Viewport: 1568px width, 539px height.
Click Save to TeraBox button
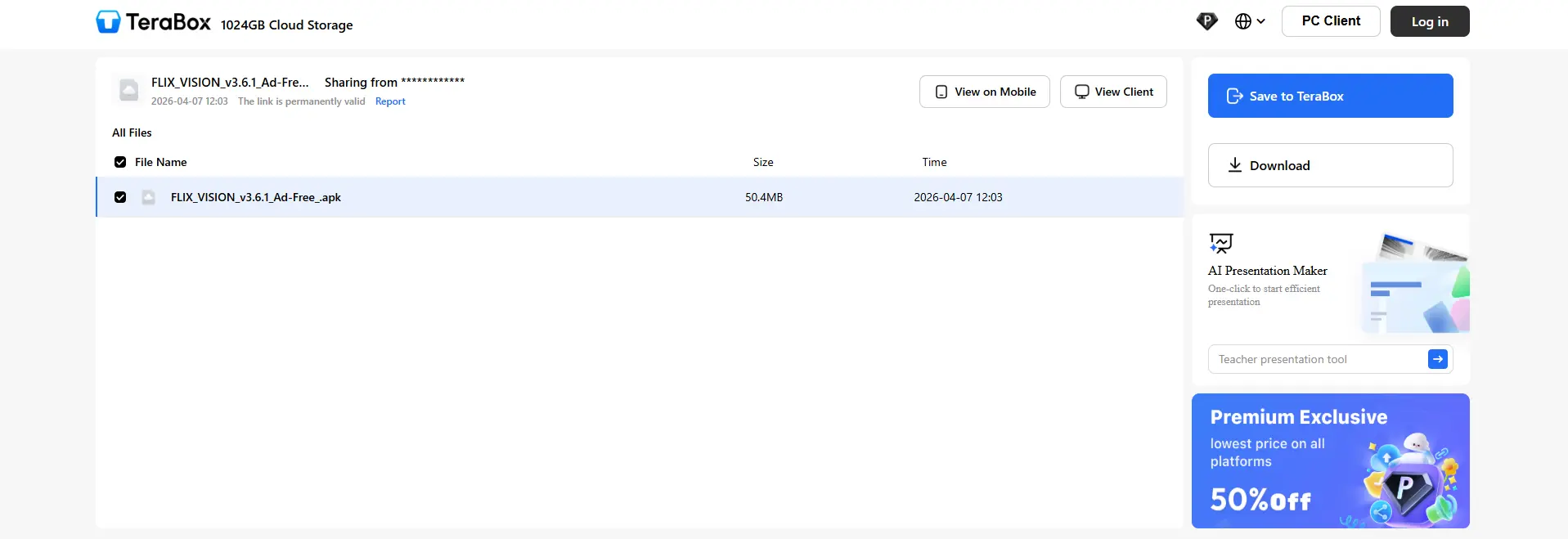(1331, 96)
